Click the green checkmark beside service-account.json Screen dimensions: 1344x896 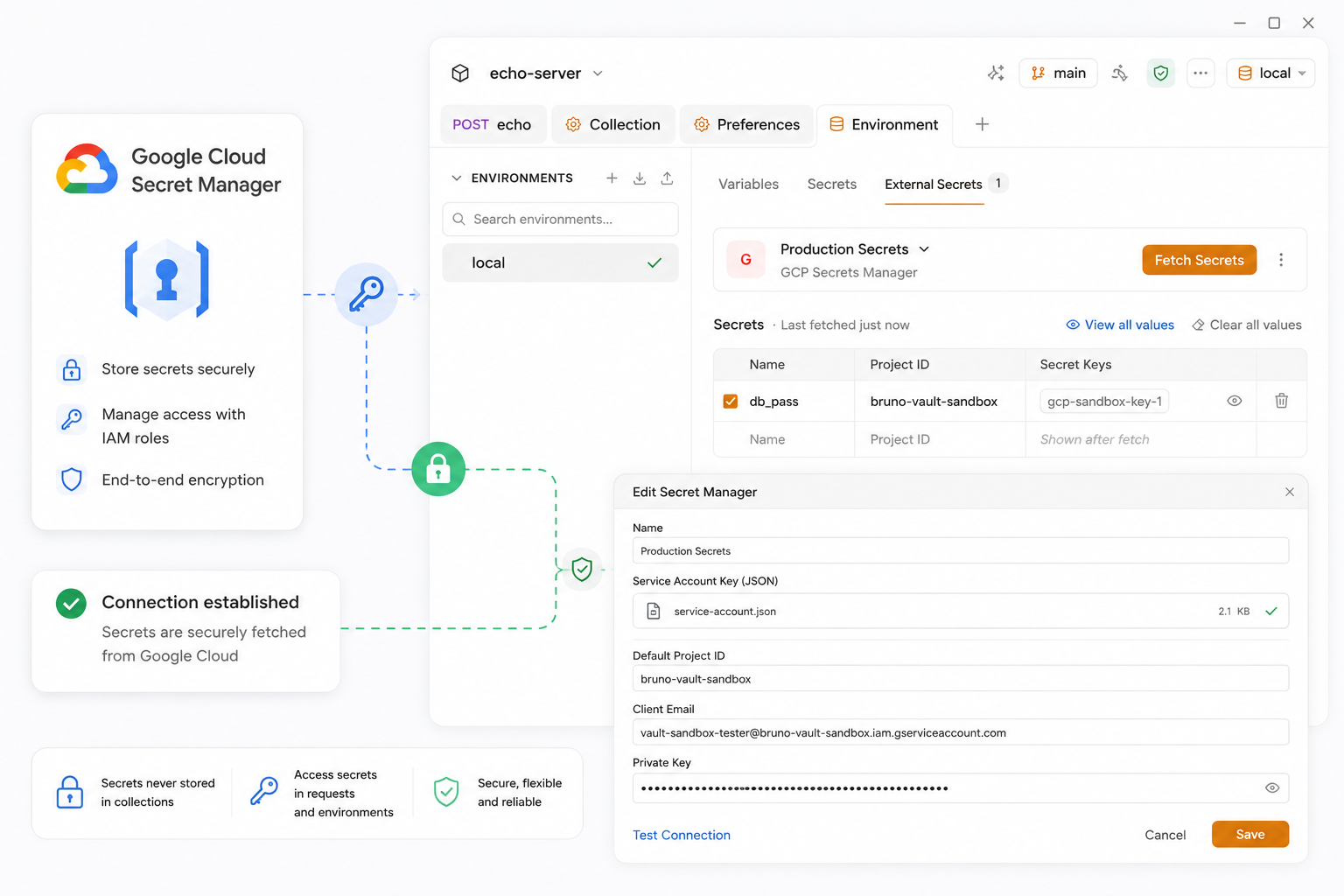coord(1271,612)
